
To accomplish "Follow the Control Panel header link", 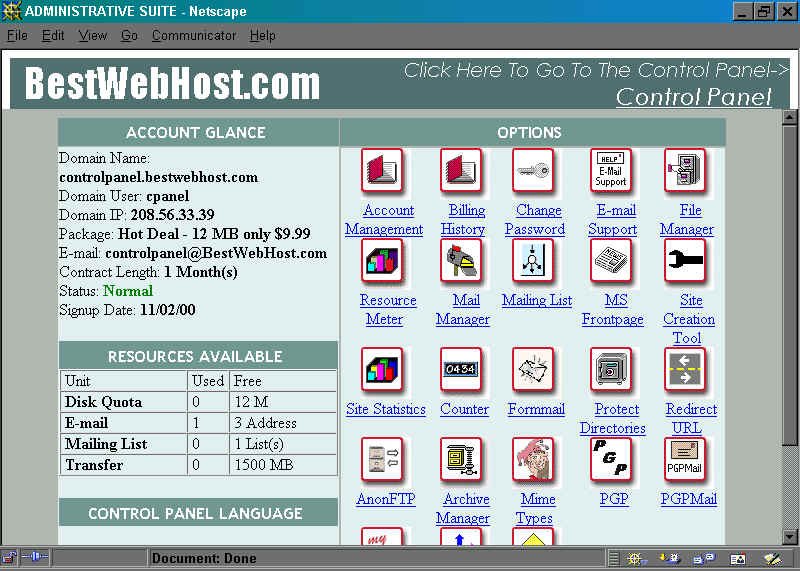I will pos(693,97).
